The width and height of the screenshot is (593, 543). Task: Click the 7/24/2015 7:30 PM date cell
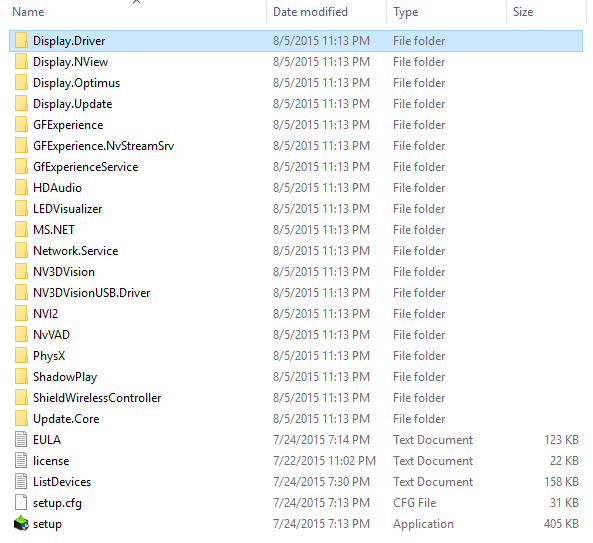321,481
